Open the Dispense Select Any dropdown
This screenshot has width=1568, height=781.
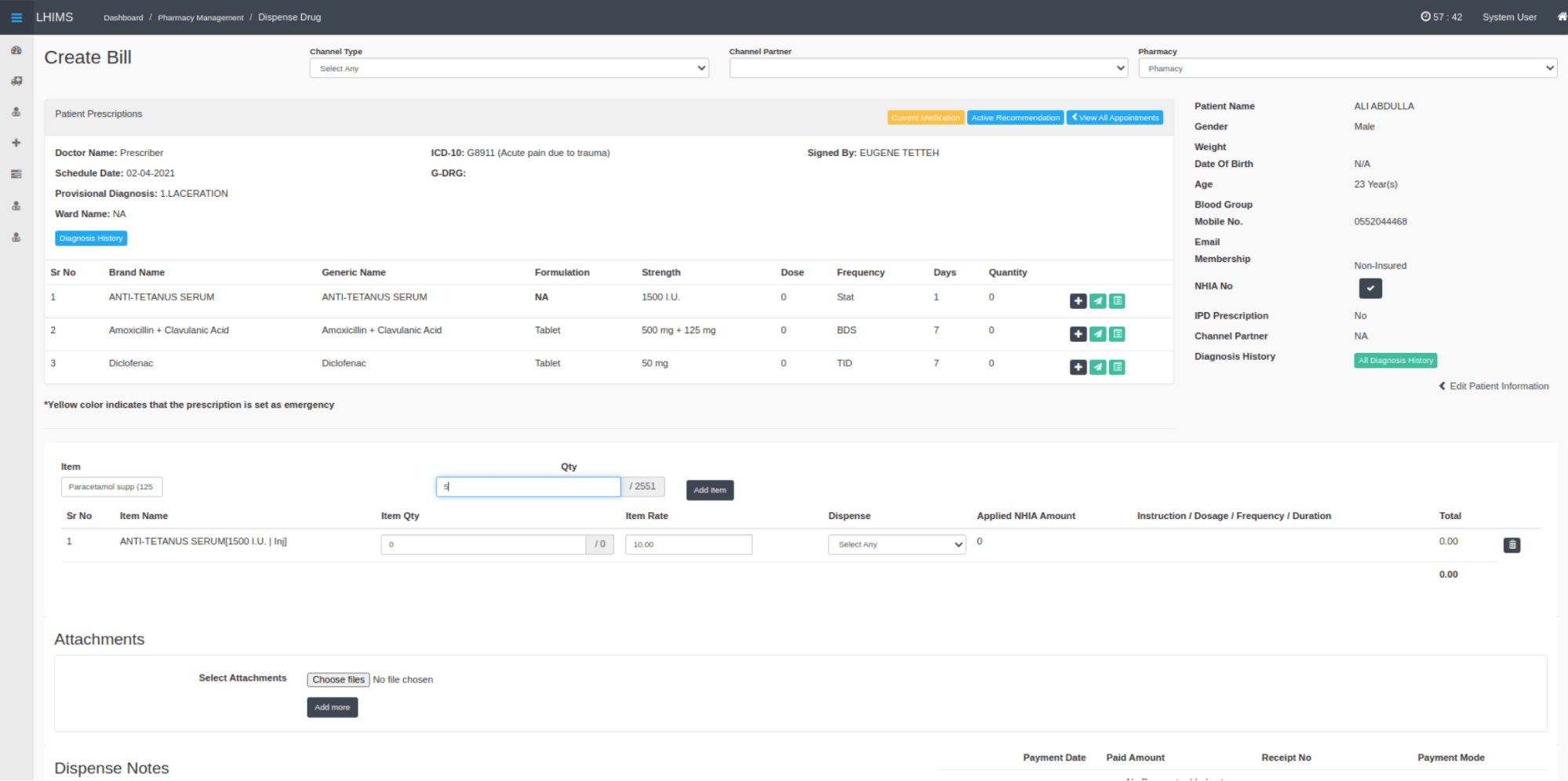[897, 544]
